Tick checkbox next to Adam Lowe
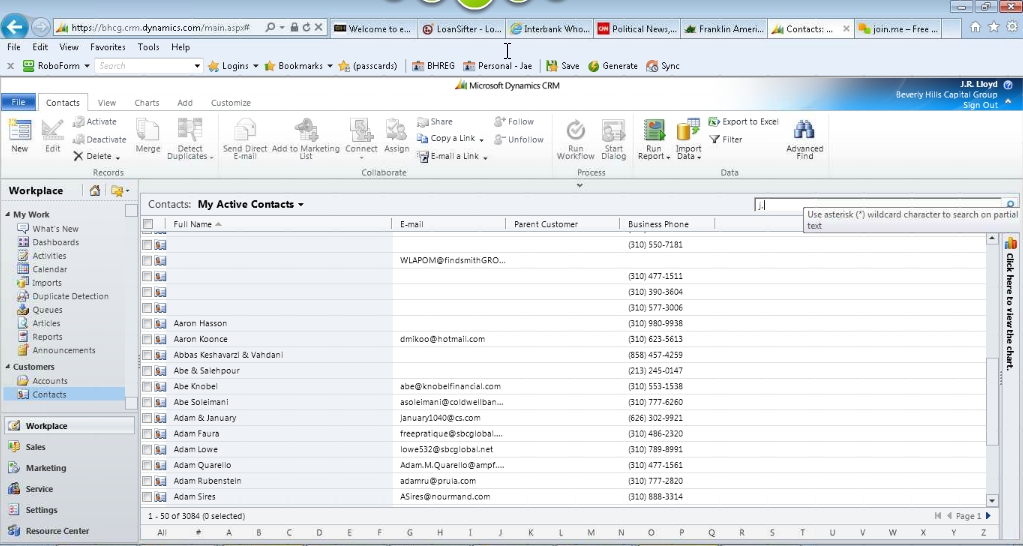This screenshot has width=1023, height=546. click(x=147, y=450)
